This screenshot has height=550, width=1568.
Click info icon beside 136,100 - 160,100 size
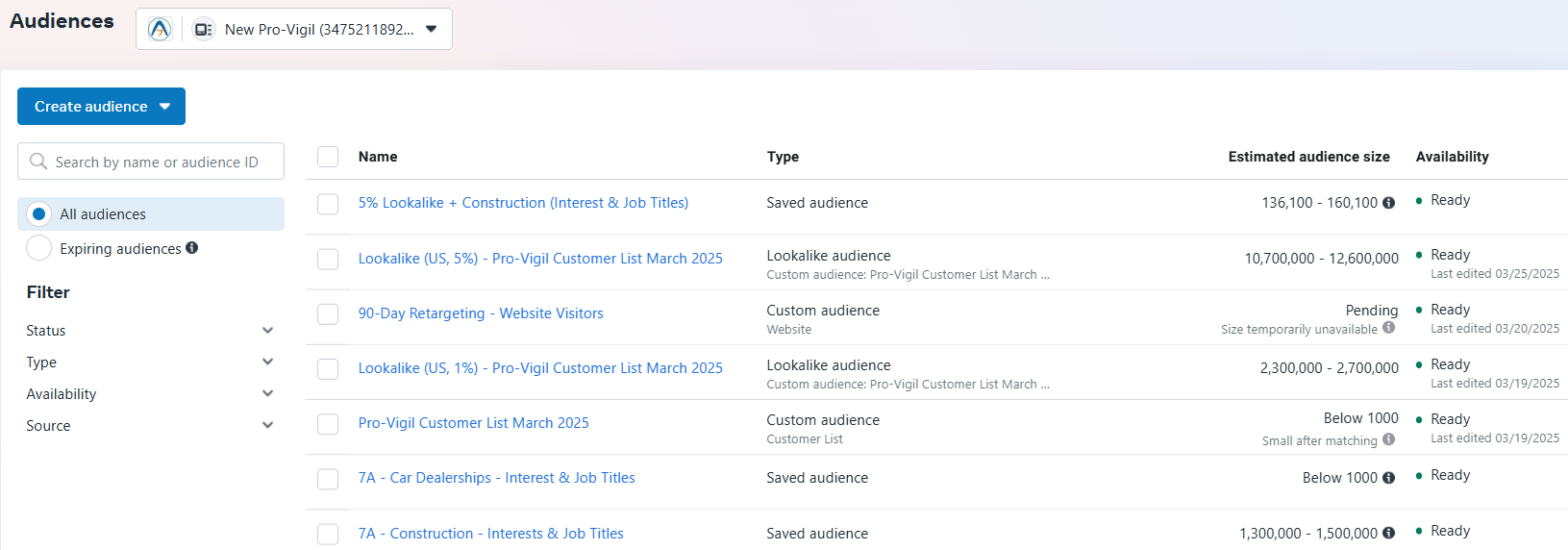(x=1388, y=203)
